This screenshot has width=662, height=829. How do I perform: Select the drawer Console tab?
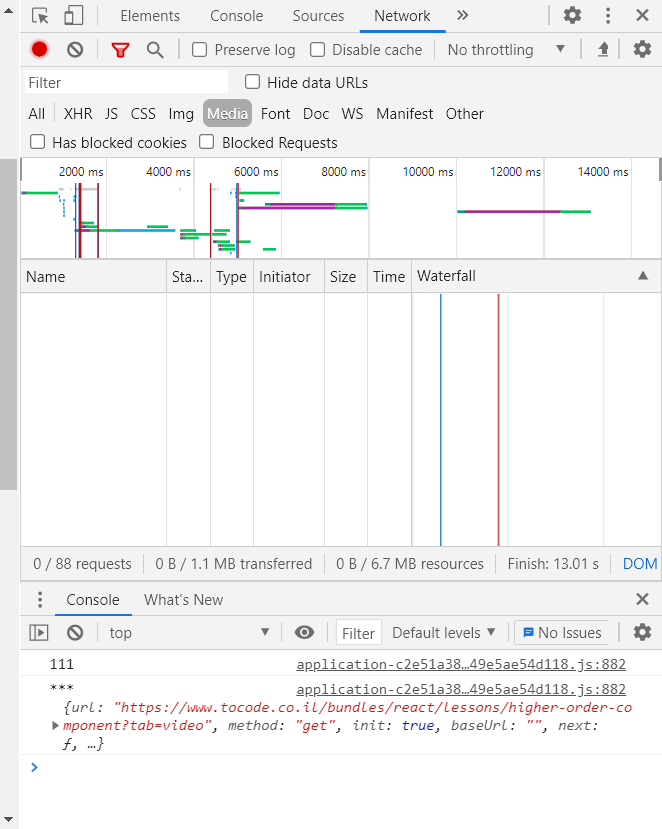[93, 600]
